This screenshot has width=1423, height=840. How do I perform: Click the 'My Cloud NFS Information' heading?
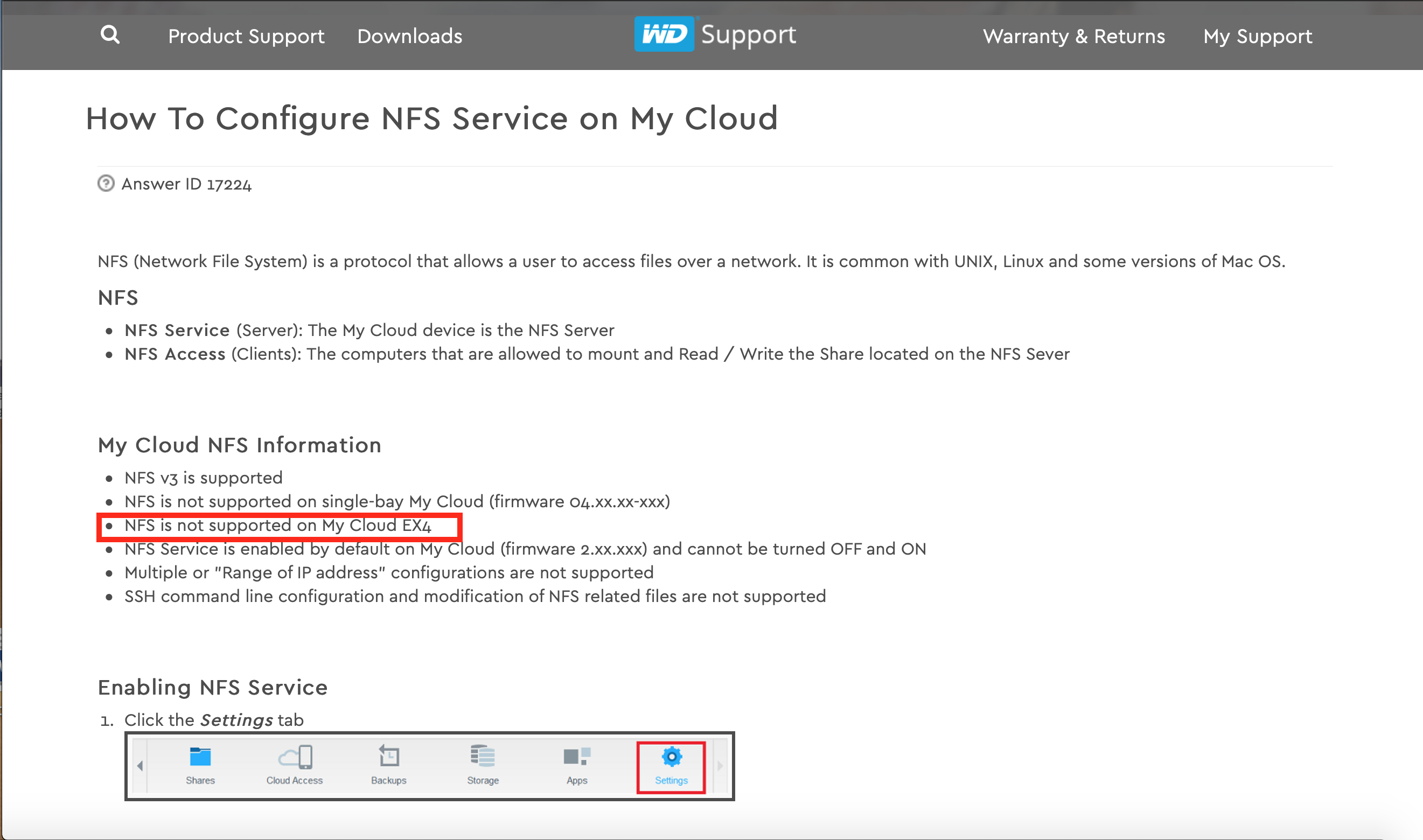click(x=240, y=445)
